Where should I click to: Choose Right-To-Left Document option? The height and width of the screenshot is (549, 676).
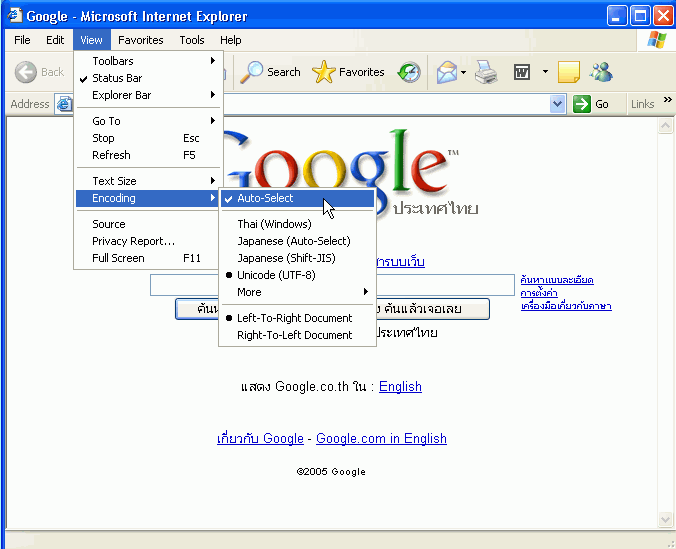point(294,335)
